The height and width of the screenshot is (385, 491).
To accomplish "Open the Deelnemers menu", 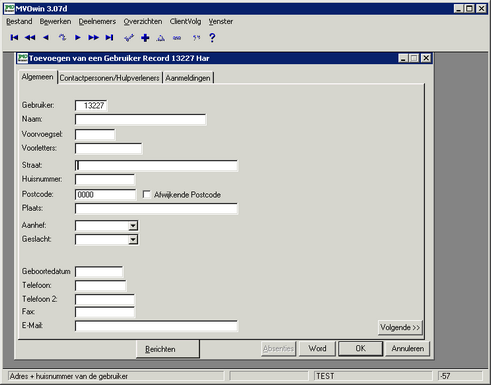I will [97, 22].
